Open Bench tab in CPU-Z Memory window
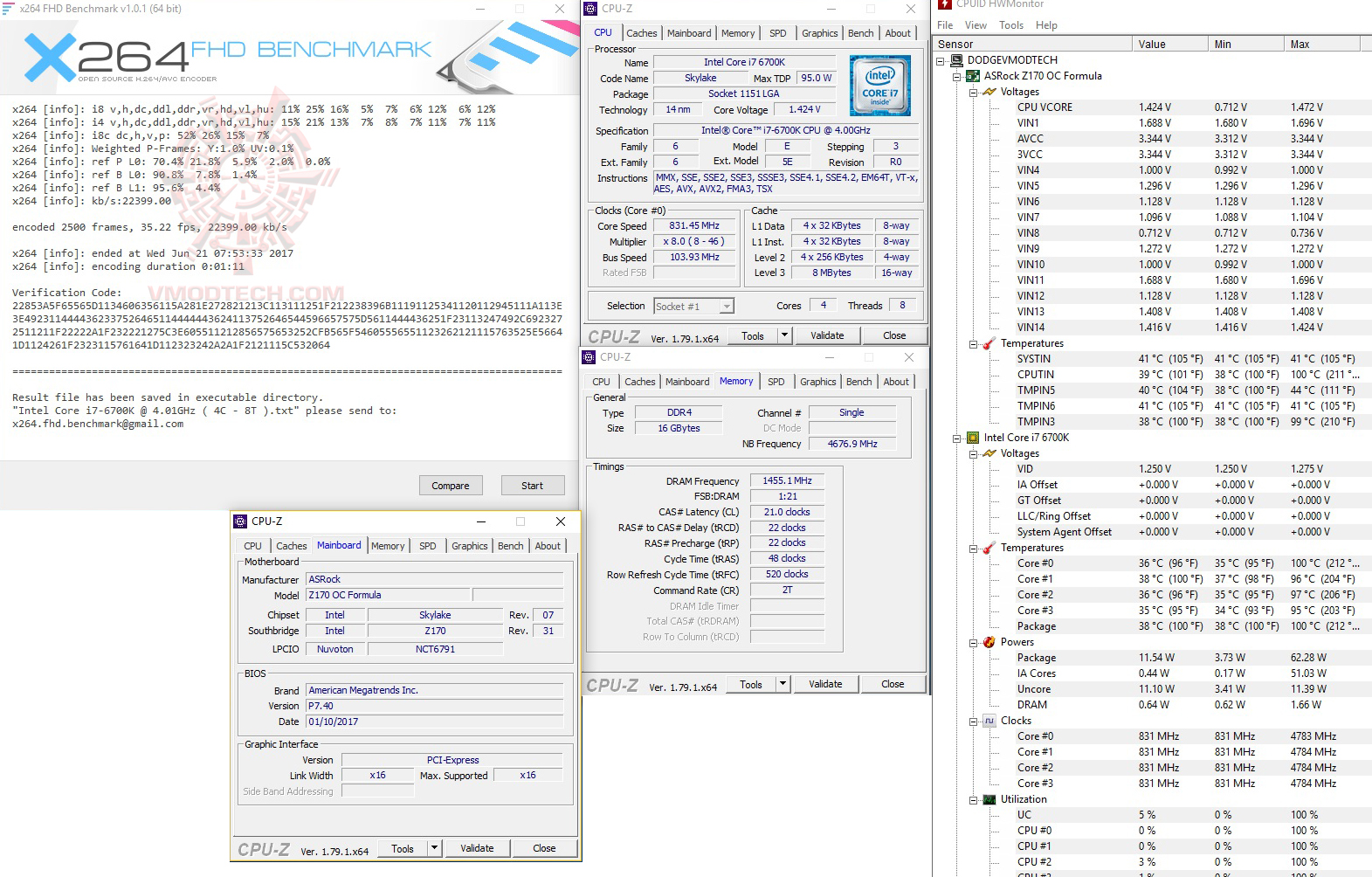The width and height of the screenshot is (1372, 877). tap(858, 382)
